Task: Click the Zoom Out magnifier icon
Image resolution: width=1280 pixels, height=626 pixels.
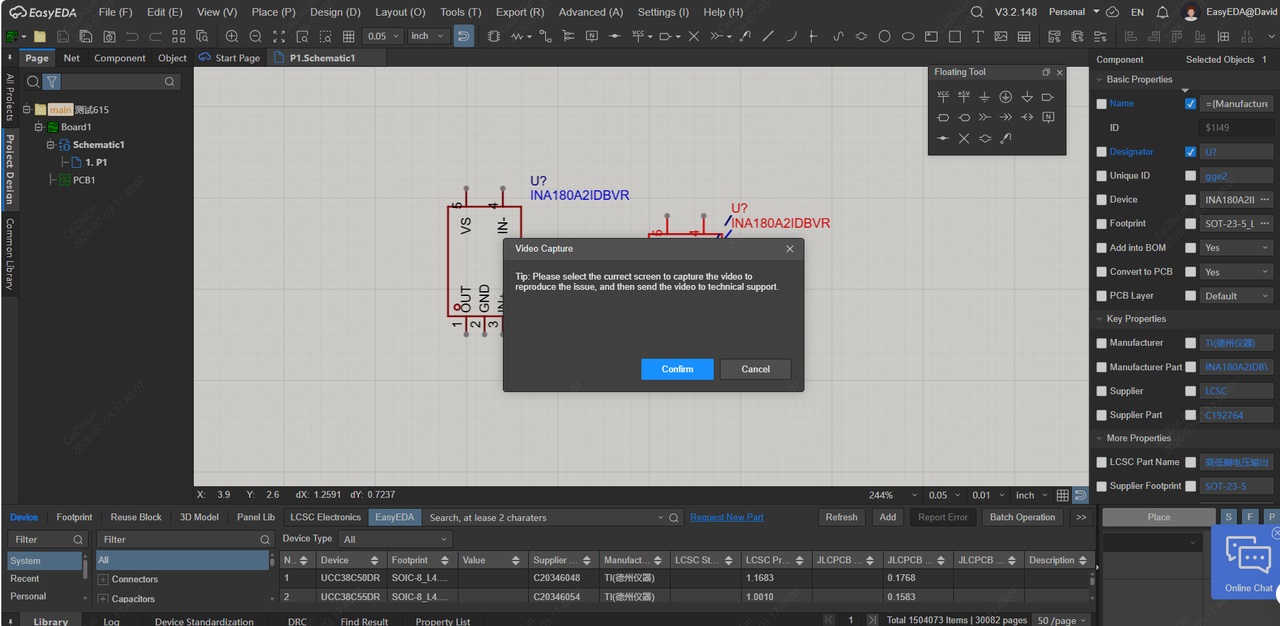Action: [255, 36]
